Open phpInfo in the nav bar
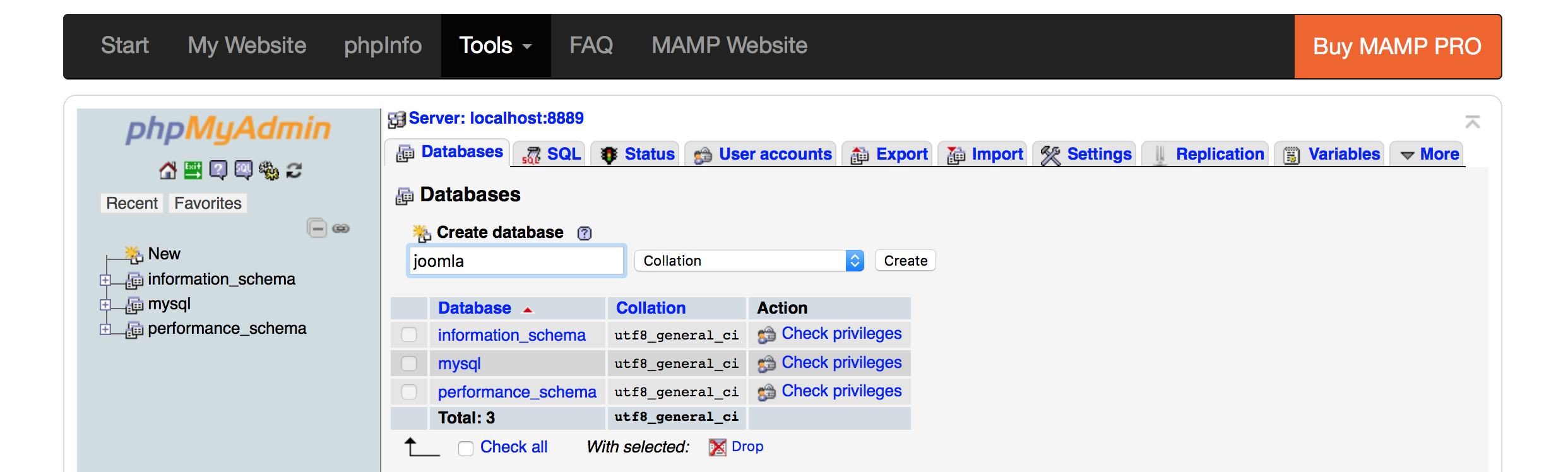Image resolution: width=1568 pixels, height=472 pixels. (383, 45)
